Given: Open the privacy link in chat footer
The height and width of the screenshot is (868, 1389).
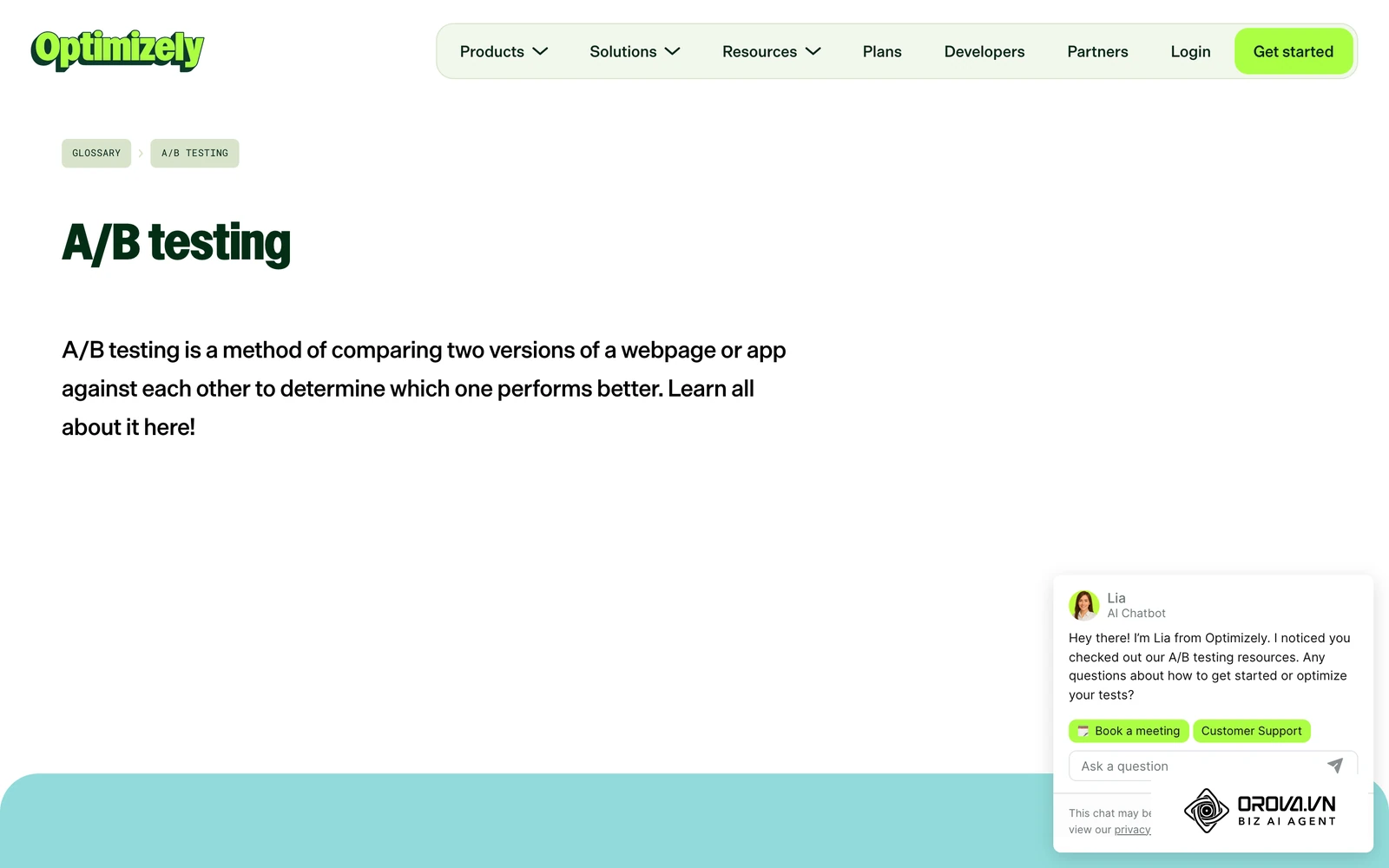Looking at the screenshot, I should [1132, 830].
